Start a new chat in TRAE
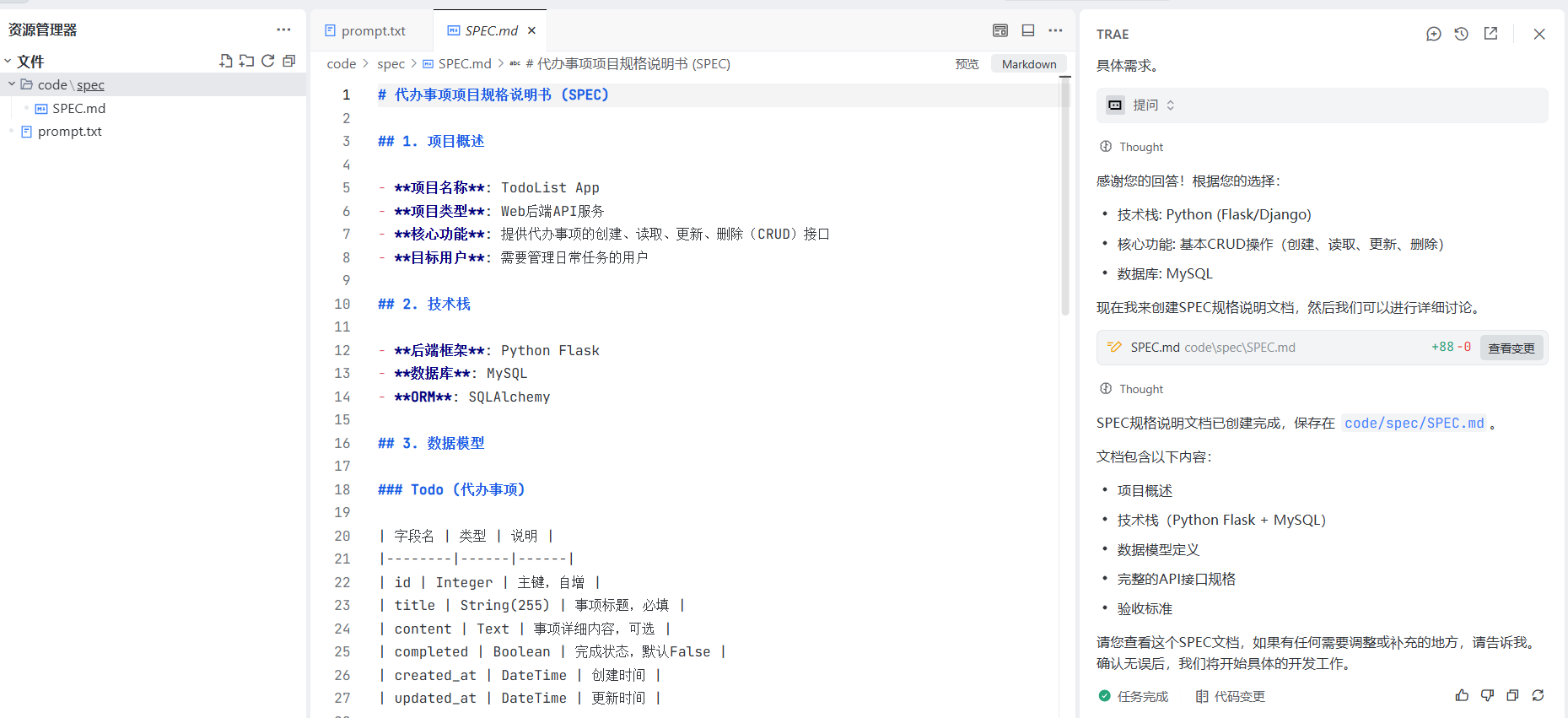1568x718 pixels. click(x=1433, y=34)
